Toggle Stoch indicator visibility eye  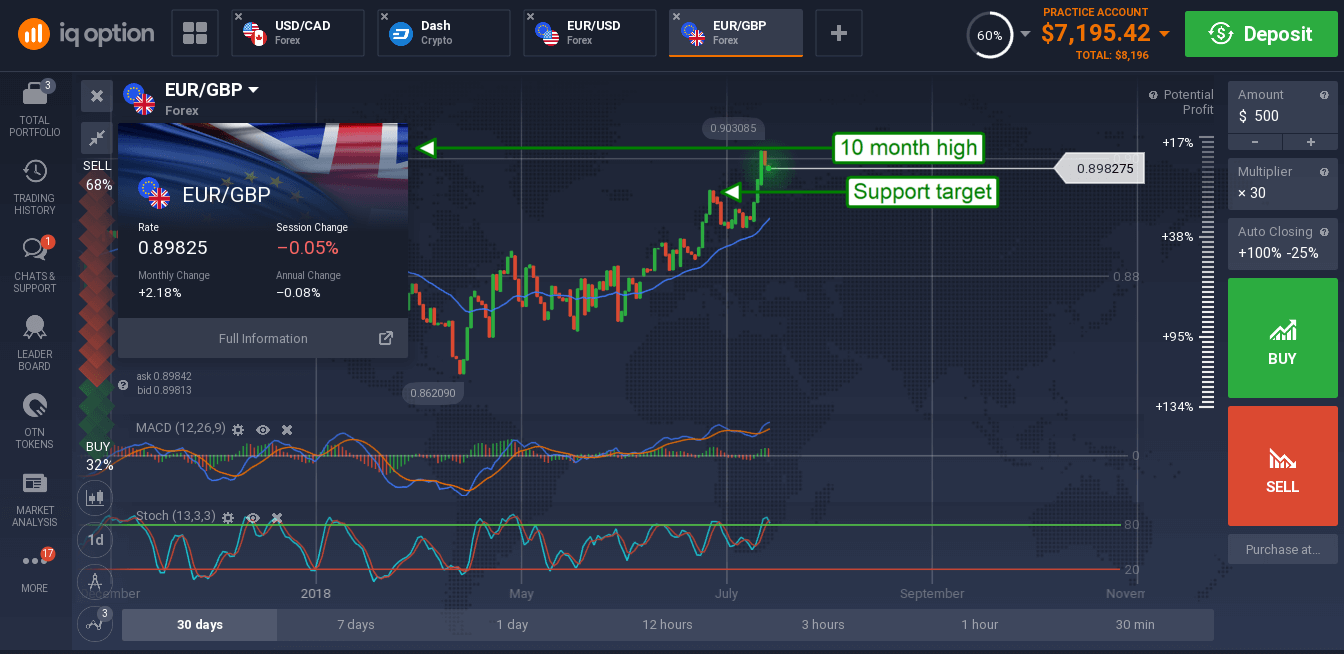(253, 517)
